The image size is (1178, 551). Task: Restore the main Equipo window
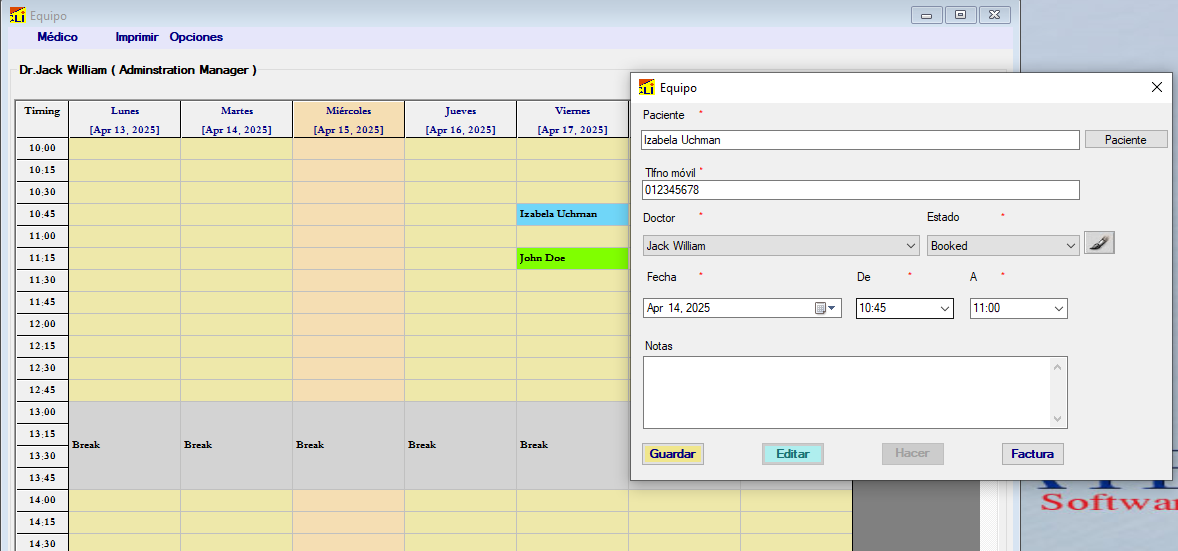[960, 15]
